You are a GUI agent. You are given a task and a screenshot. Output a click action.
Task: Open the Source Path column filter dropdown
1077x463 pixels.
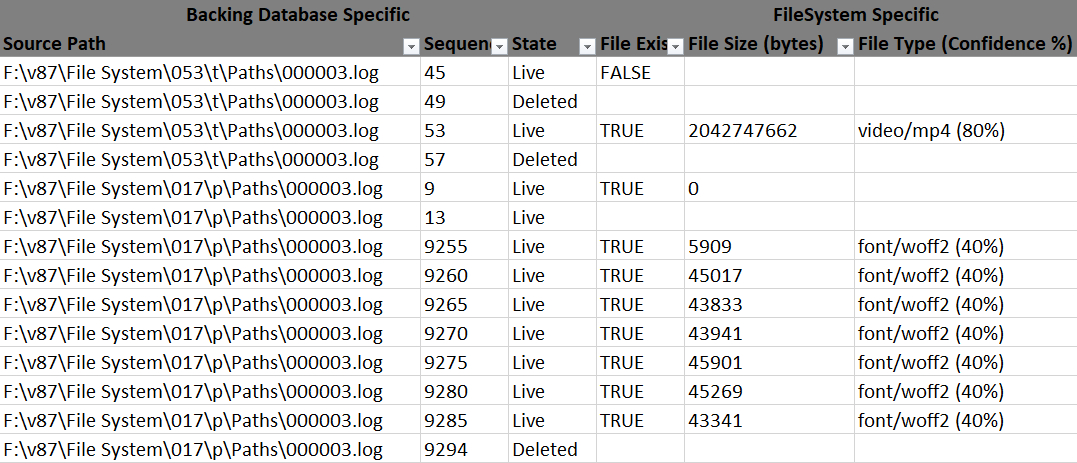tap(411, 46)
